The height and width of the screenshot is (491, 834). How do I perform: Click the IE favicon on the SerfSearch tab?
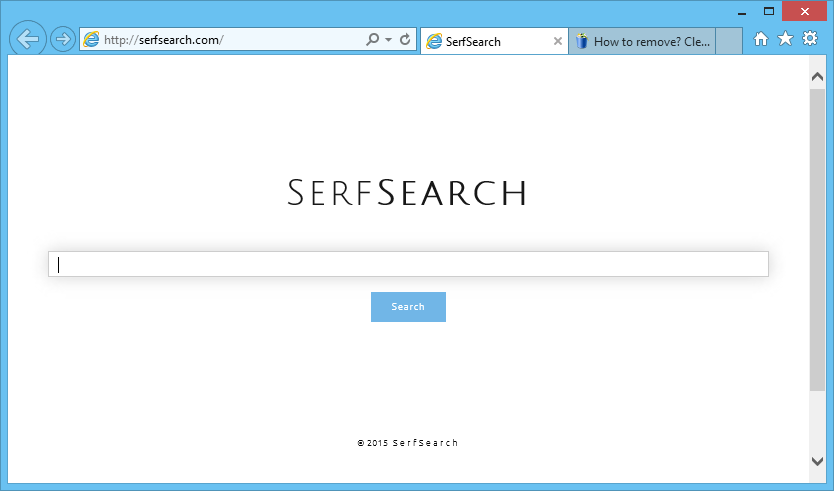pyautogui.click(x=434, y=41)
